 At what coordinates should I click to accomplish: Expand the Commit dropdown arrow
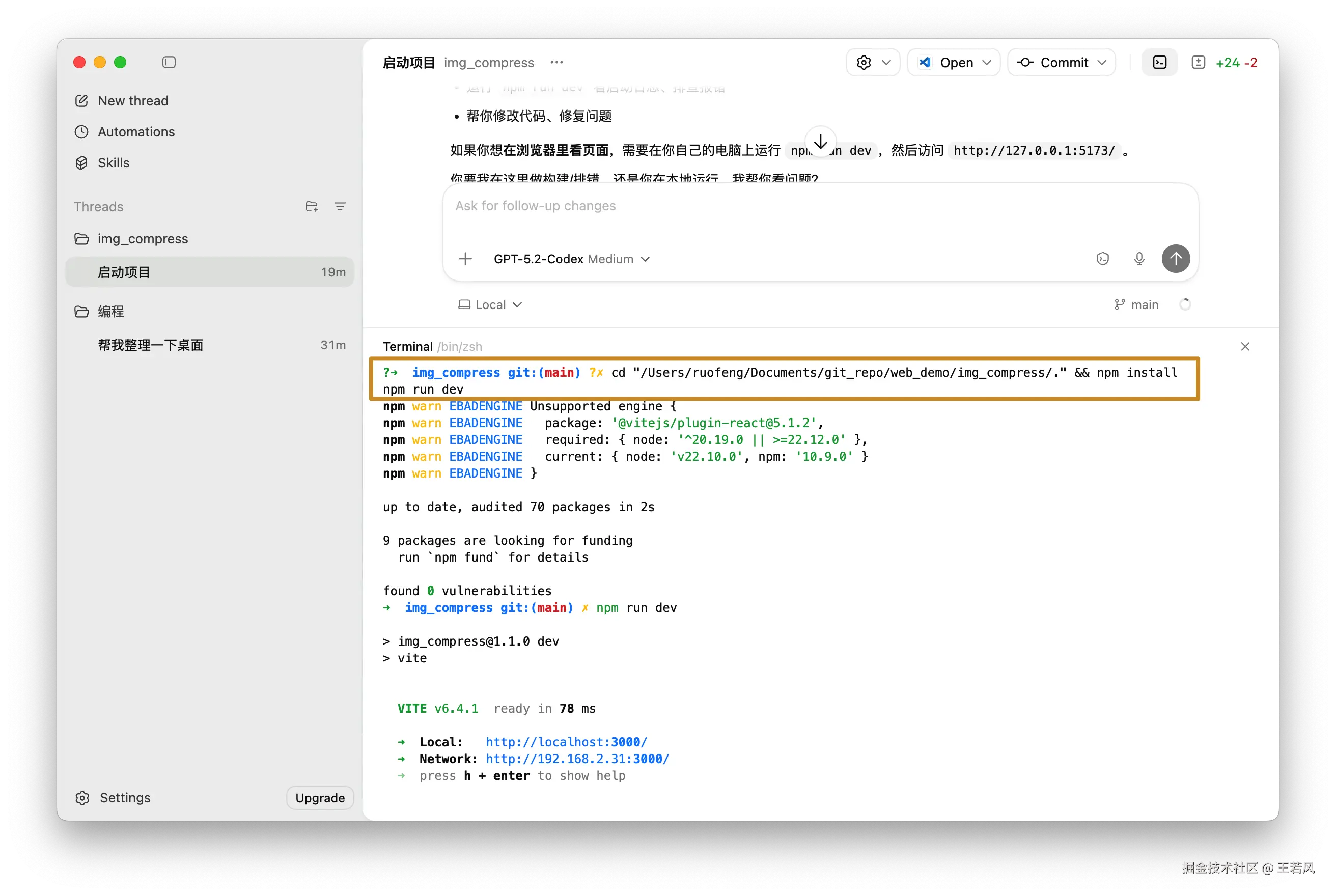[x=1102, y=62]
